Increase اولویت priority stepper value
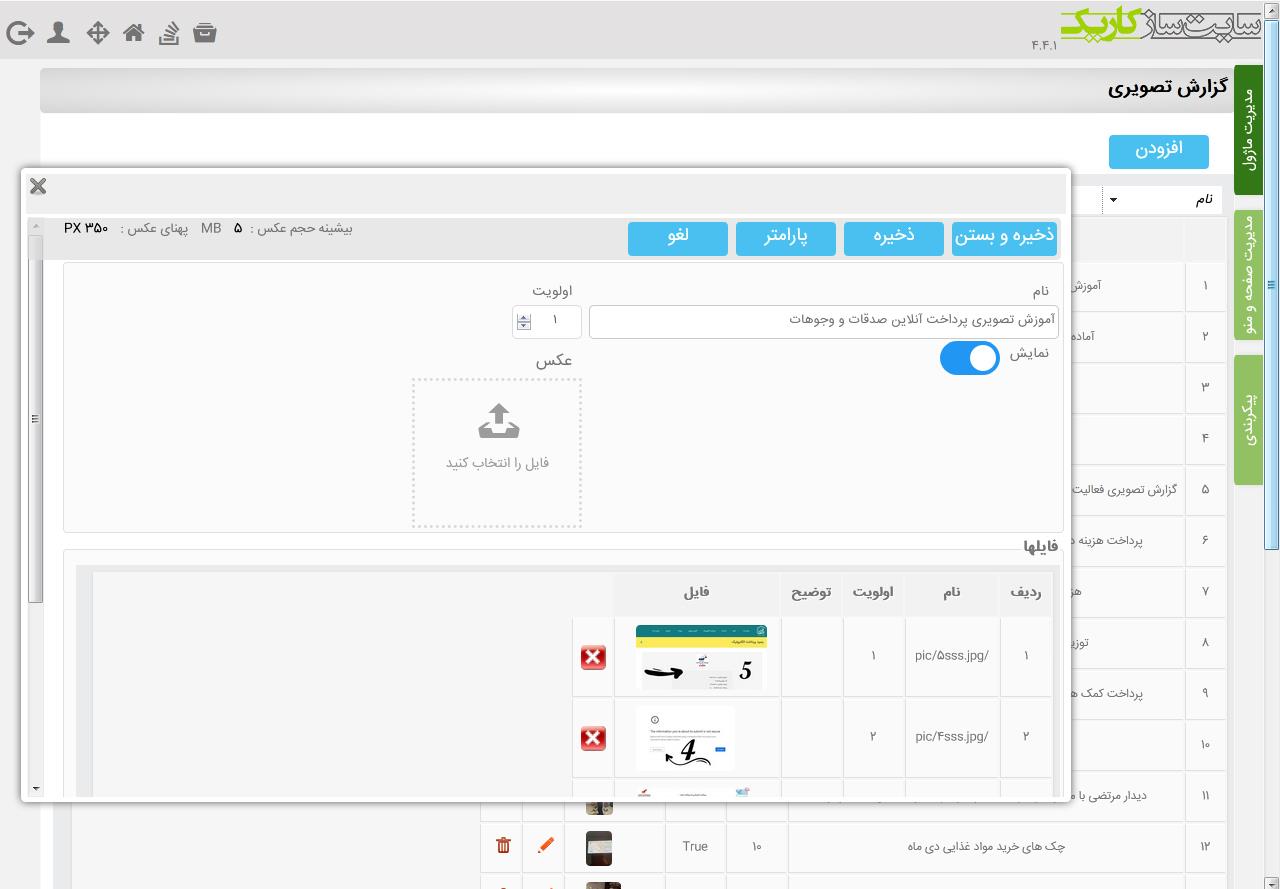 (x=524, y=317)
